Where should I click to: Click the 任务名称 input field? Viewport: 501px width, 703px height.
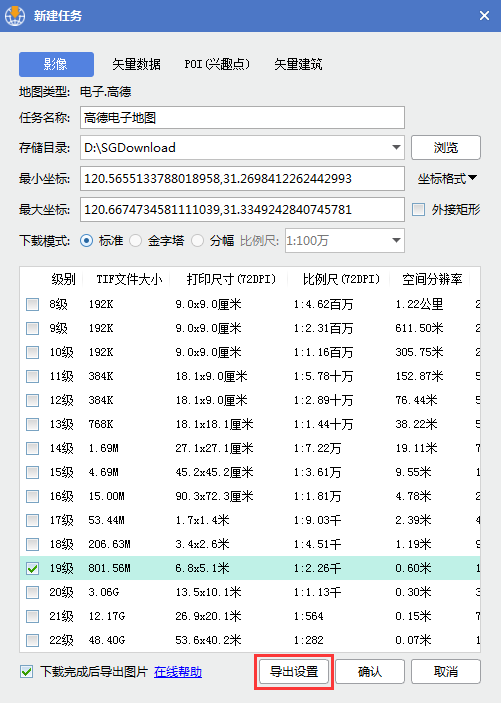pyautogui.click(x=242, y=117)
